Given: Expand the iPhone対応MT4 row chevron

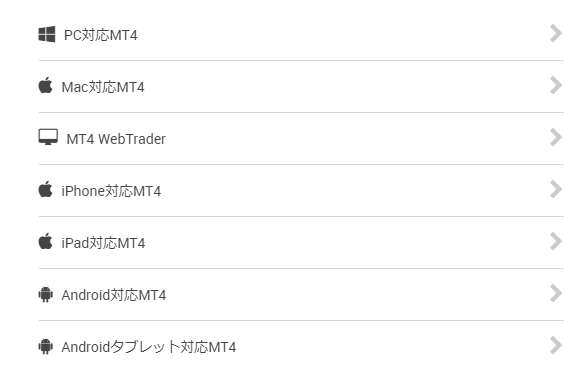Looking at the screenshot, I should coord(556,189).
